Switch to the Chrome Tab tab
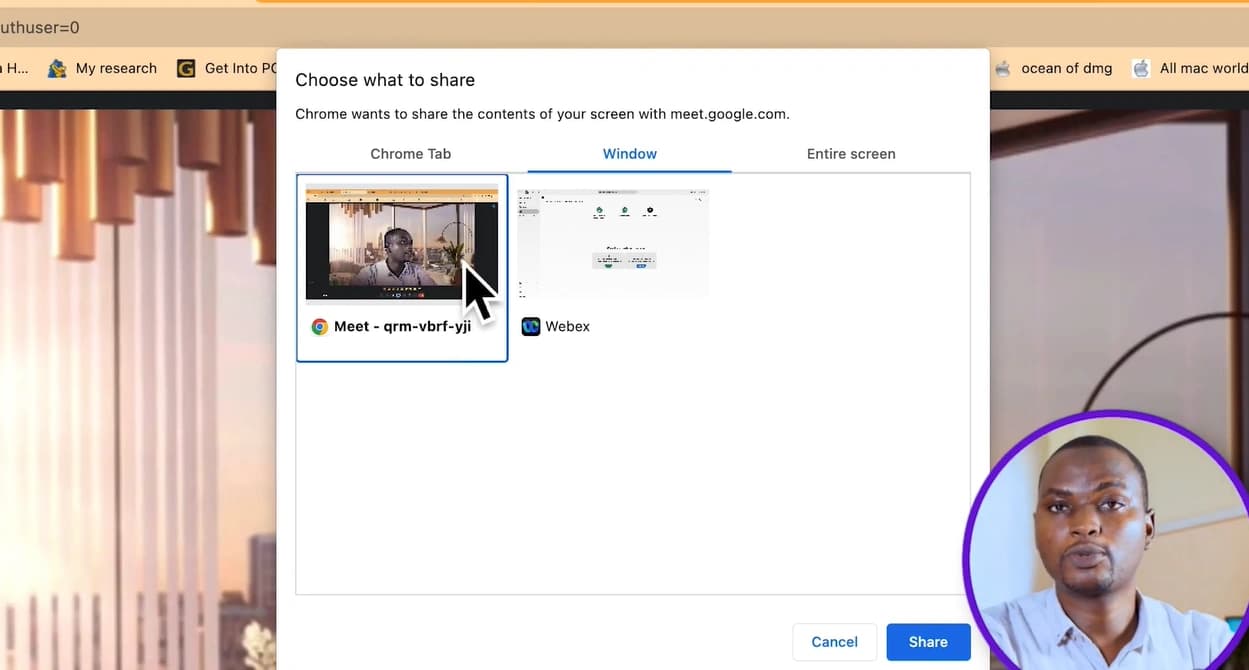 click(x=410, y=154)
